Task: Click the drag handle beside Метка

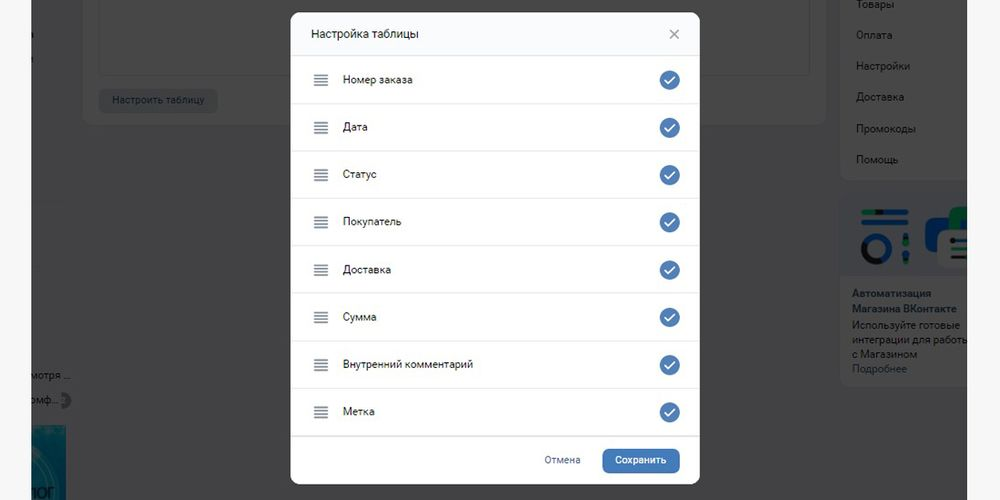Action: click(x=321, y=412)
